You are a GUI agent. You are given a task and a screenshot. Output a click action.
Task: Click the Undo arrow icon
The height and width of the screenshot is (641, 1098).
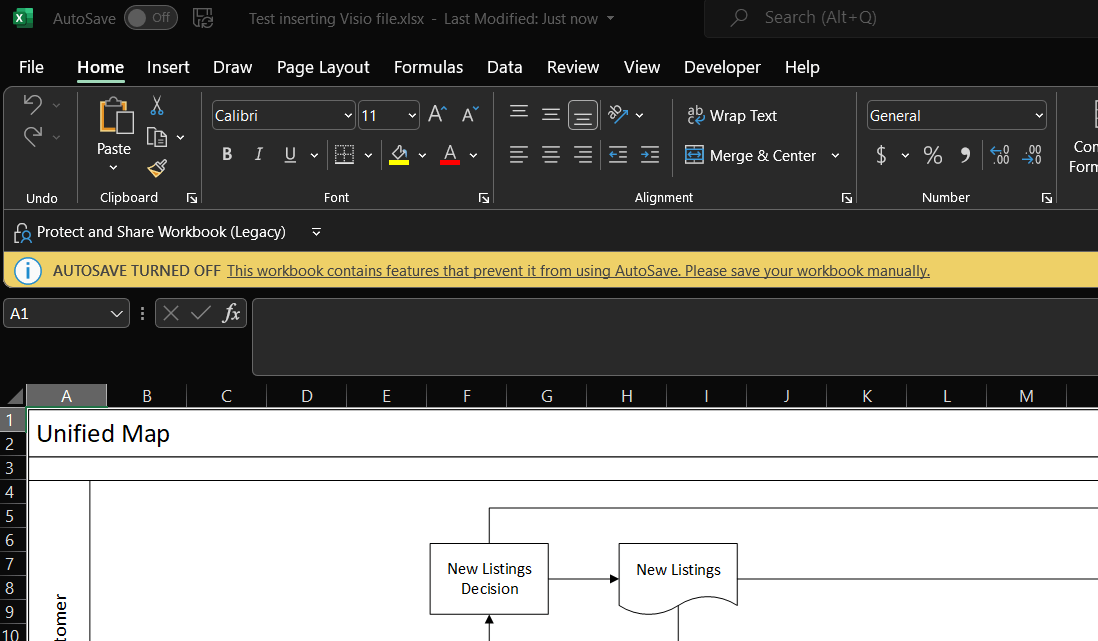(x=32, y=104)
